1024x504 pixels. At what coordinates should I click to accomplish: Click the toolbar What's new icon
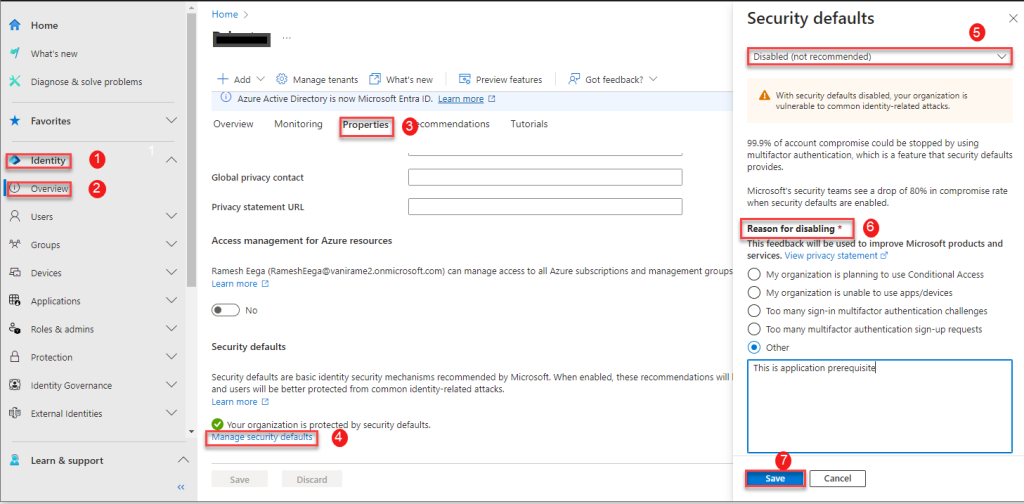click(x=375, y=79)
